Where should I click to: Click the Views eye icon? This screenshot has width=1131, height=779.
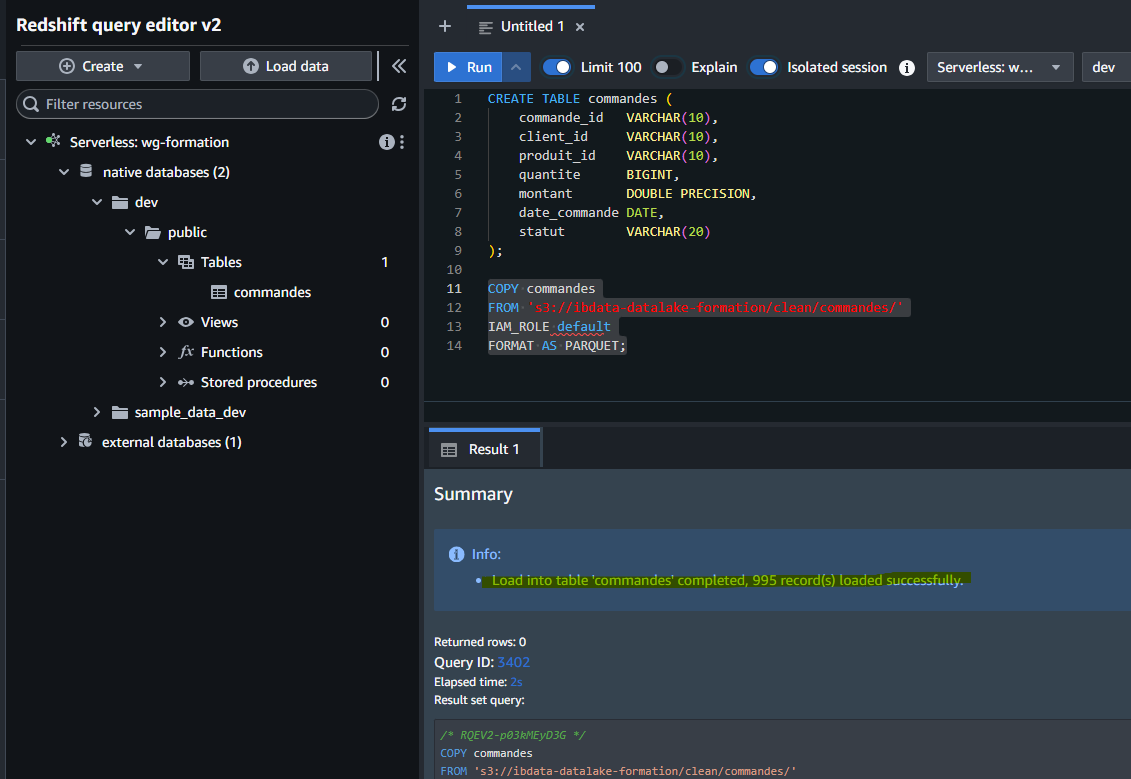click(x=186, y=322)
